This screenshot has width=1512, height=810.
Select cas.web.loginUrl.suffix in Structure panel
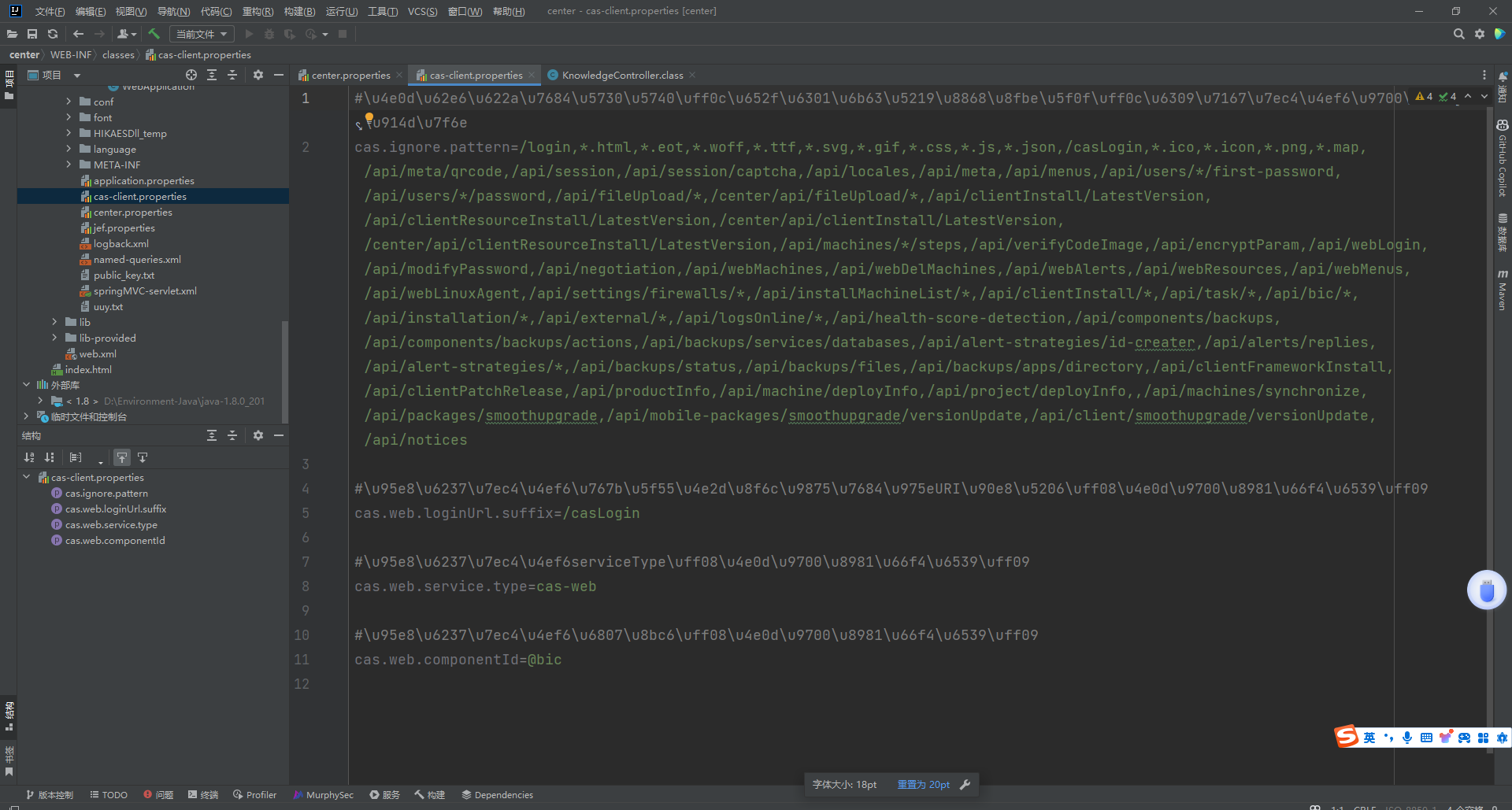tap(116, 509)
